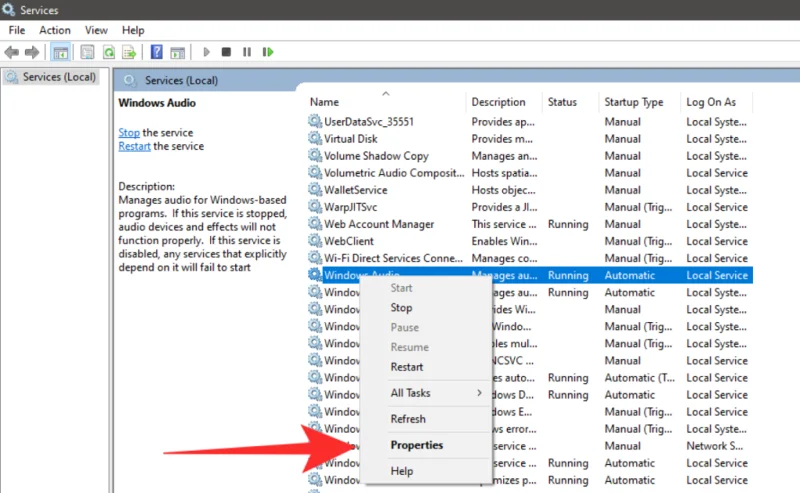This screenshot has width=800, height=493.
Task: Click the toolbar Refresh icon
Action: pyautogui.click(x=108, y=52)
